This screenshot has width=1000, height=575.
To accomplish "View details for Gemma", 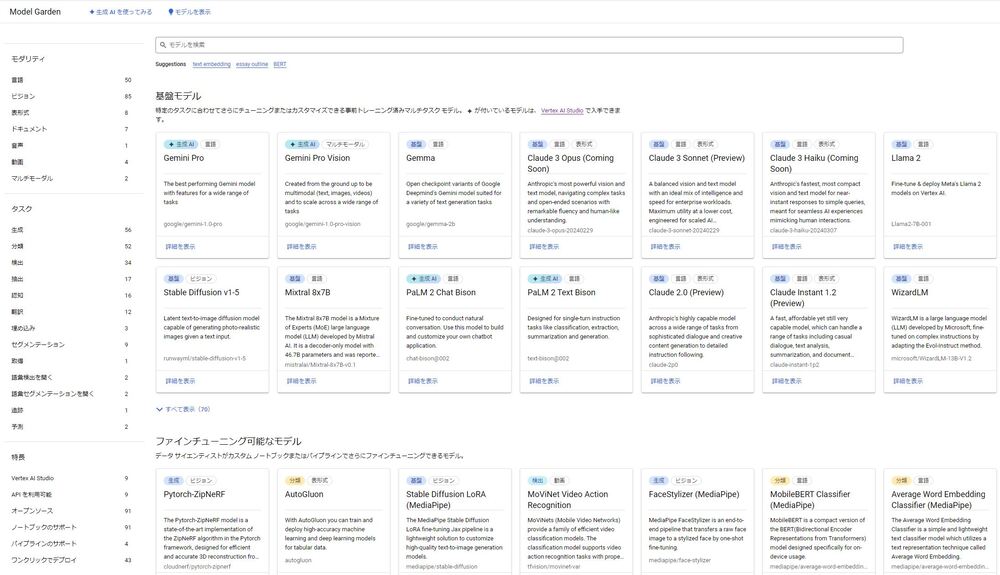I will pos(423,247).
